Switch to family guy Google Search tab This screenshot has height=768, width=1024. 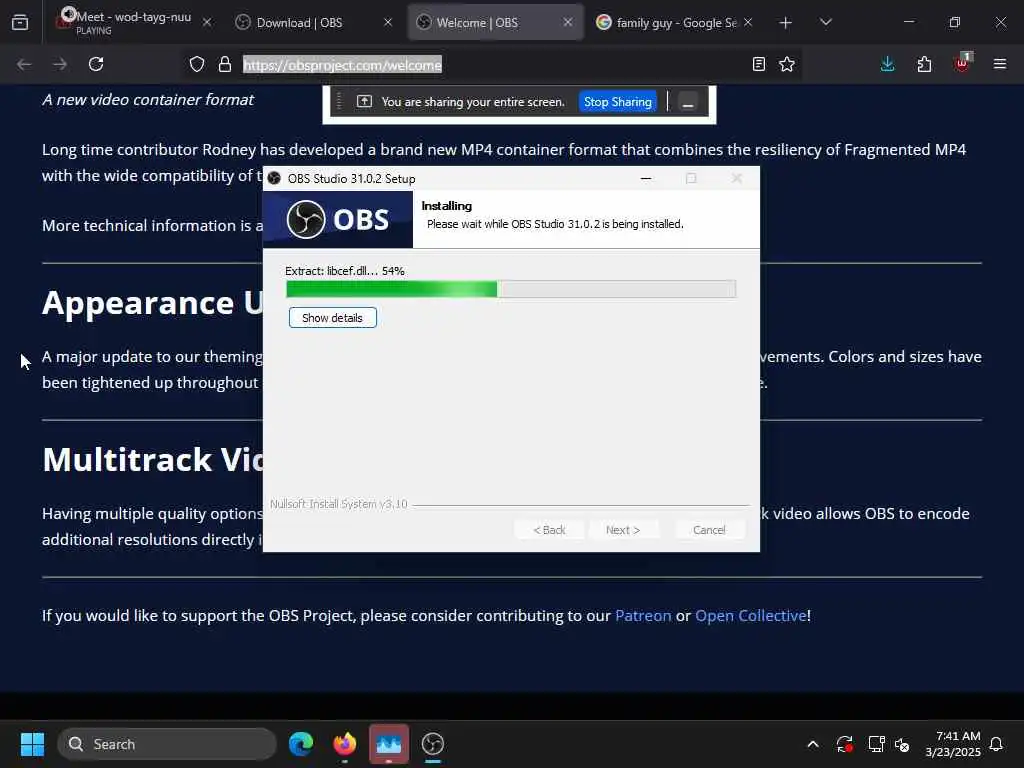674,22
